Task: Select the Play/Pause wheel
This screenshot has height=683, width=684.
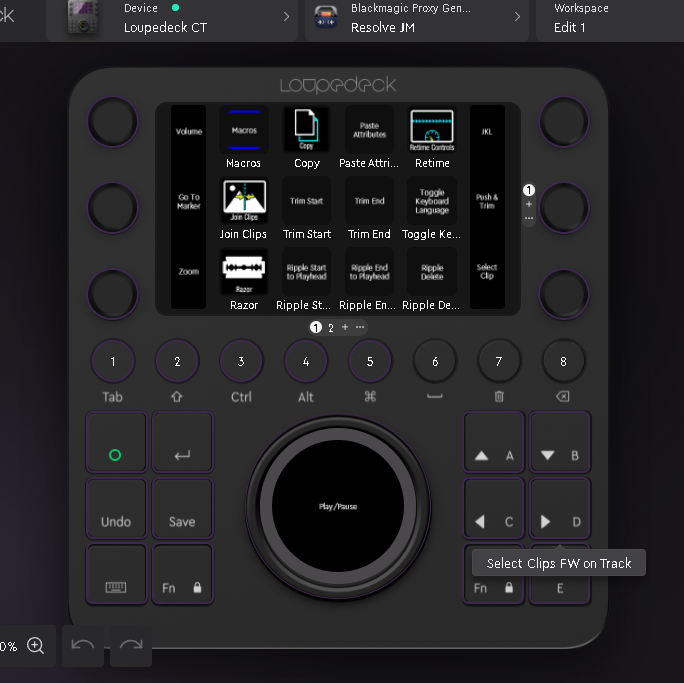Action: pos(338,506)
